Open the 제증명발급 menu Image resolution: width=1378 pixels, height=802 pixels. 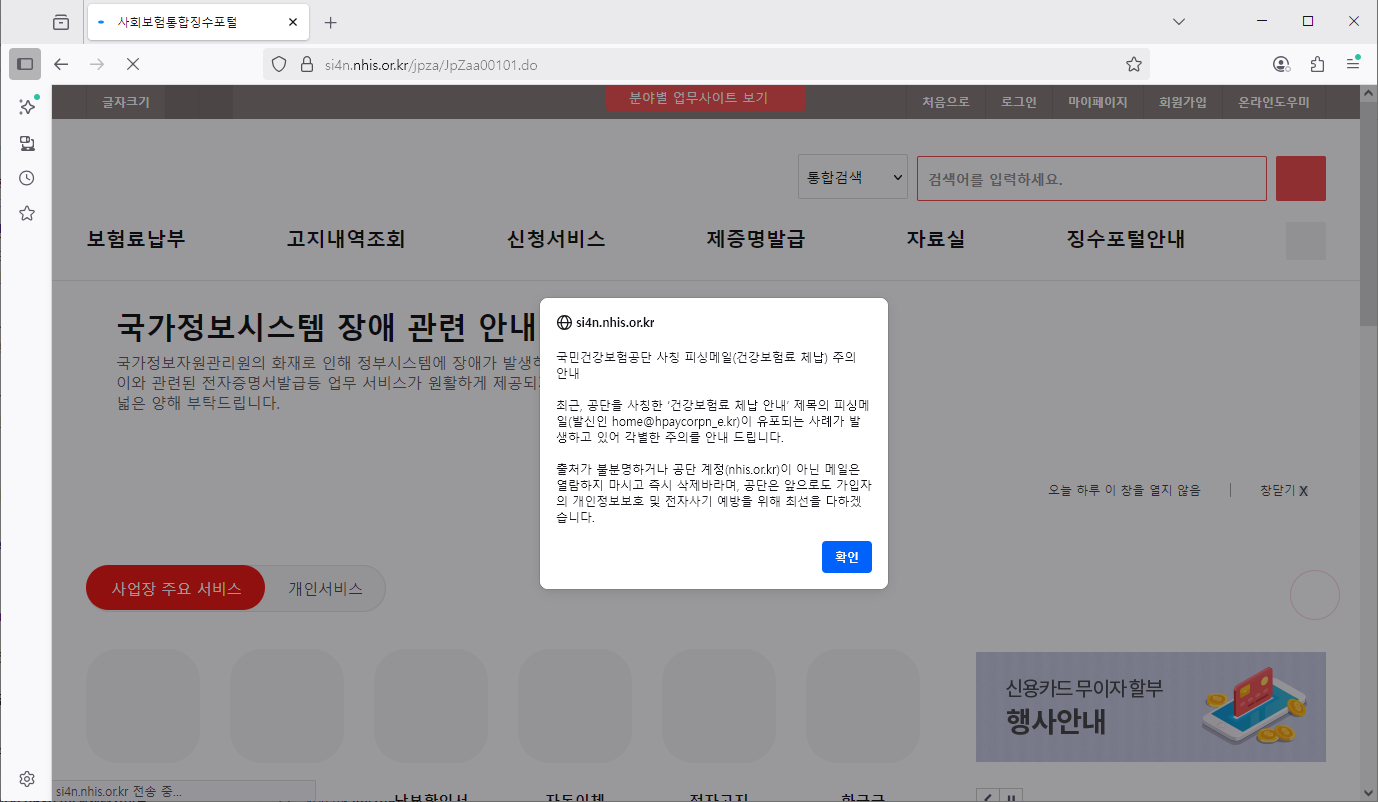click(755, 239)
